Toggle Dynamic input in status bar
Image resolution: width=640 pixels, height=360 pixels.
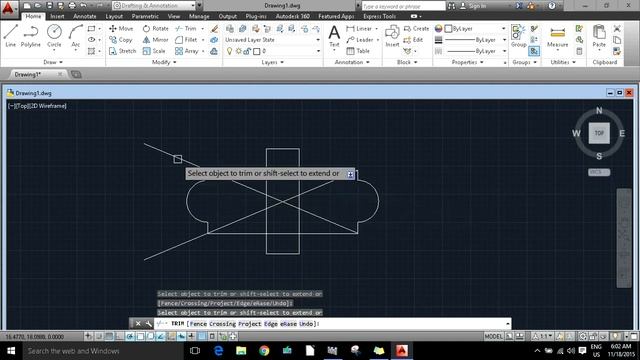181,336
